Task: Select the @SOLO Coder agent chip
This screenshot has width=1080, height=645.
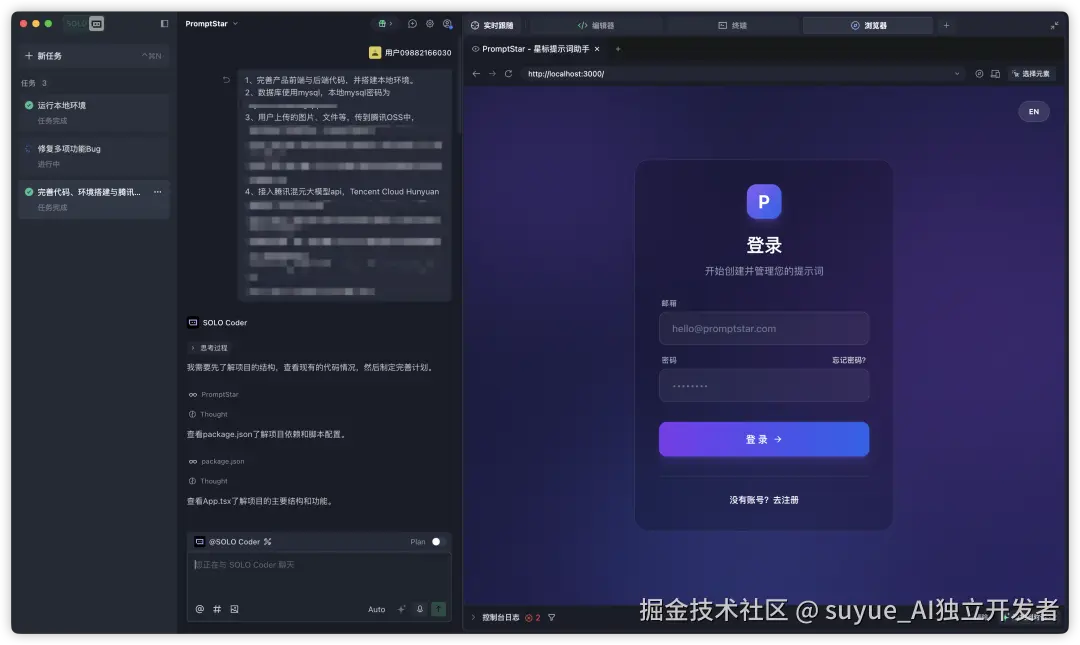Action: pyautogui.click(x=233, y=542)
